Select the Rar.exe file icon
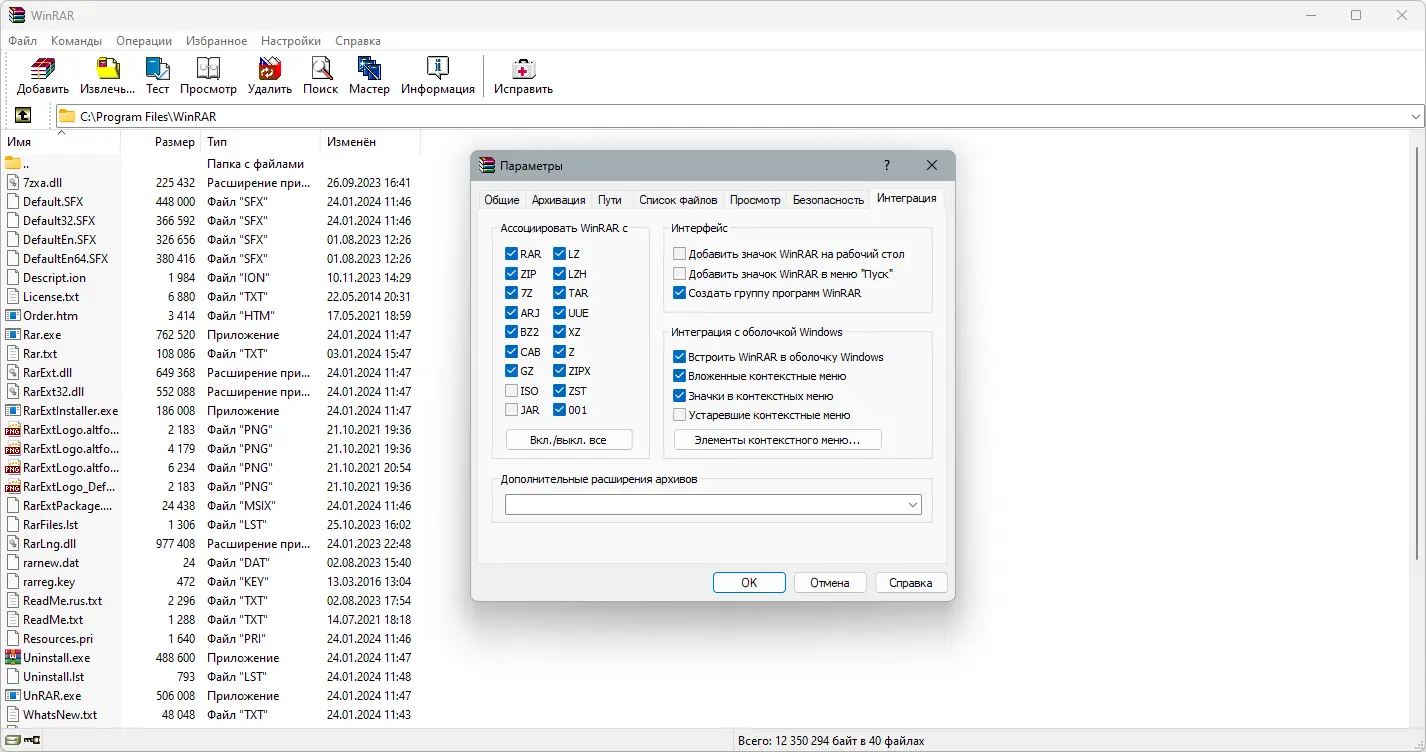The image size is (1426, 752). click(x=13, y=335)
